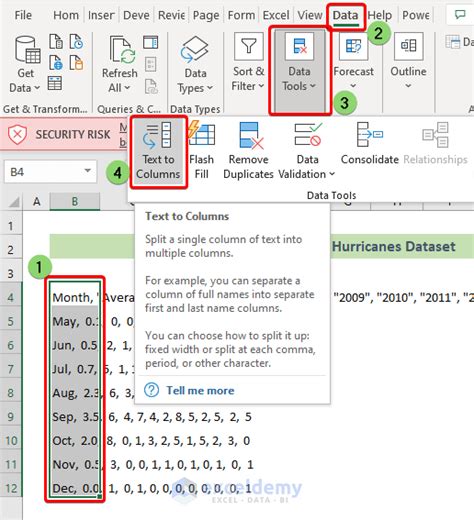The image size is (474, 520).
Task: Select row 12 header
Action: [x=11, y=489]
